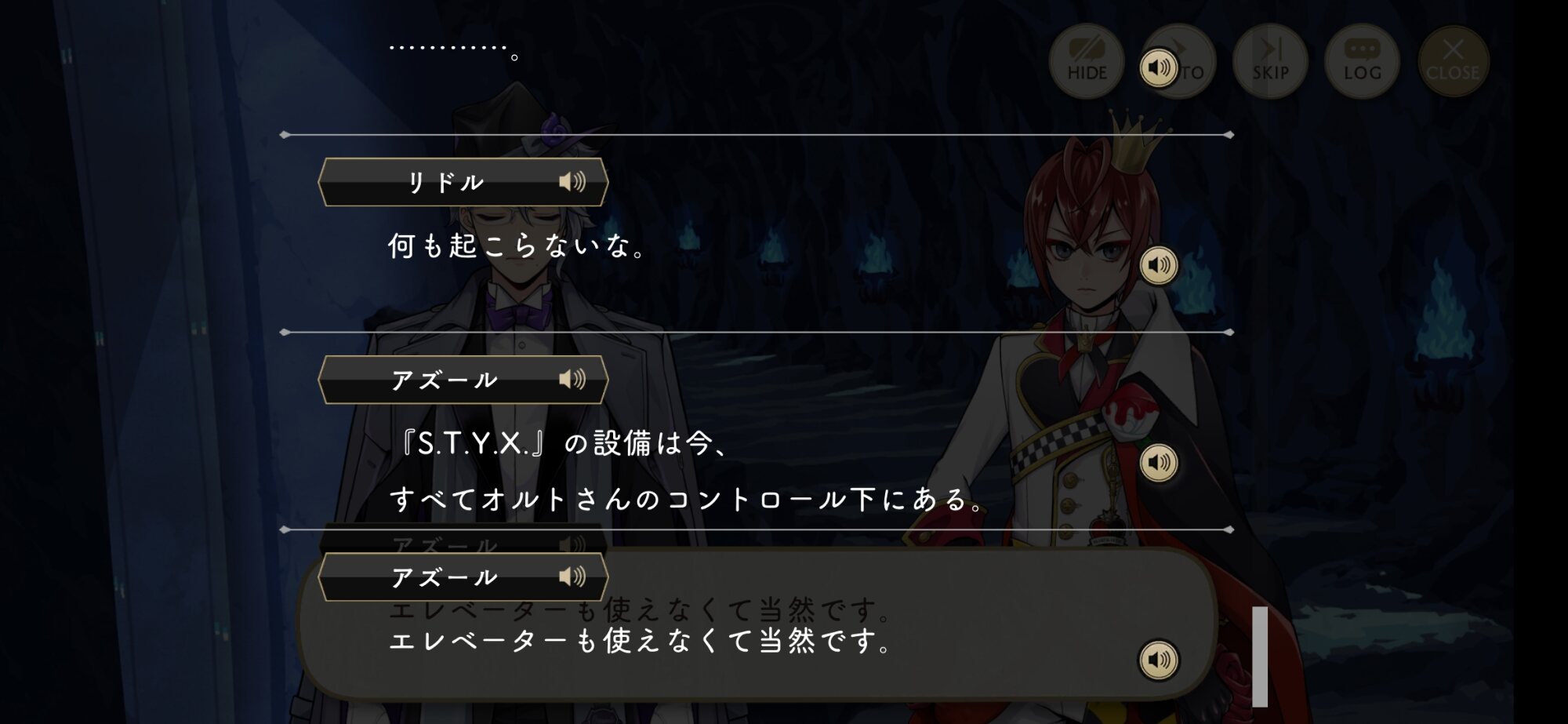Click speaker icon in bottom アズール name tag
The height and width of the screenshot is (724, 1568).
click(x=572, y=577)
